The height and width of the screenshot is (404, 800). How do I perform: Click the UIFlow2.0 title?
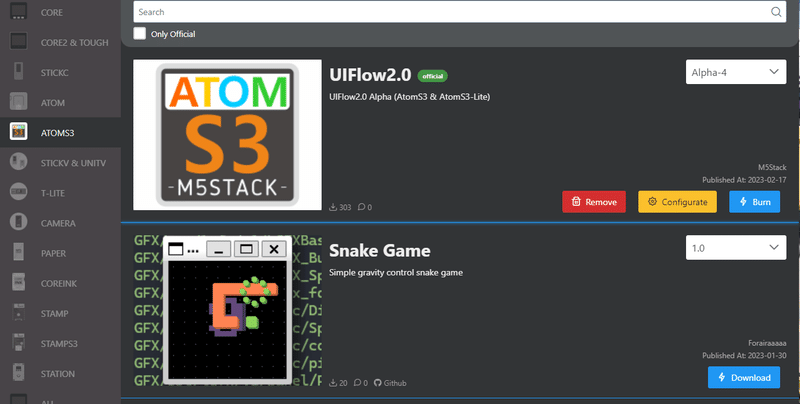pyautogui.click(x=370, y=74)
